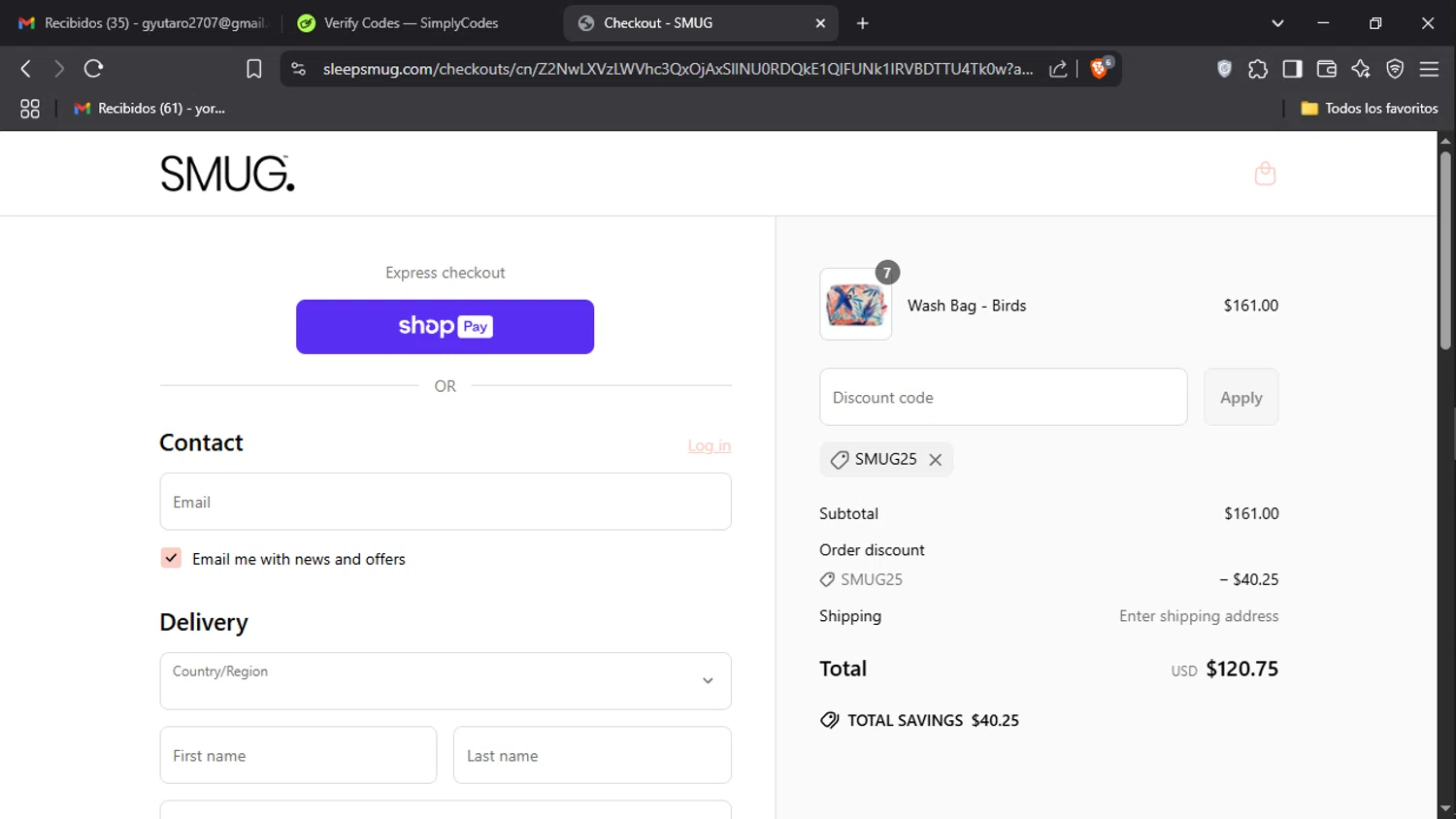Open Brave VPN shield icon
The image size is (1456, 819).
[x=1395, y=69]
